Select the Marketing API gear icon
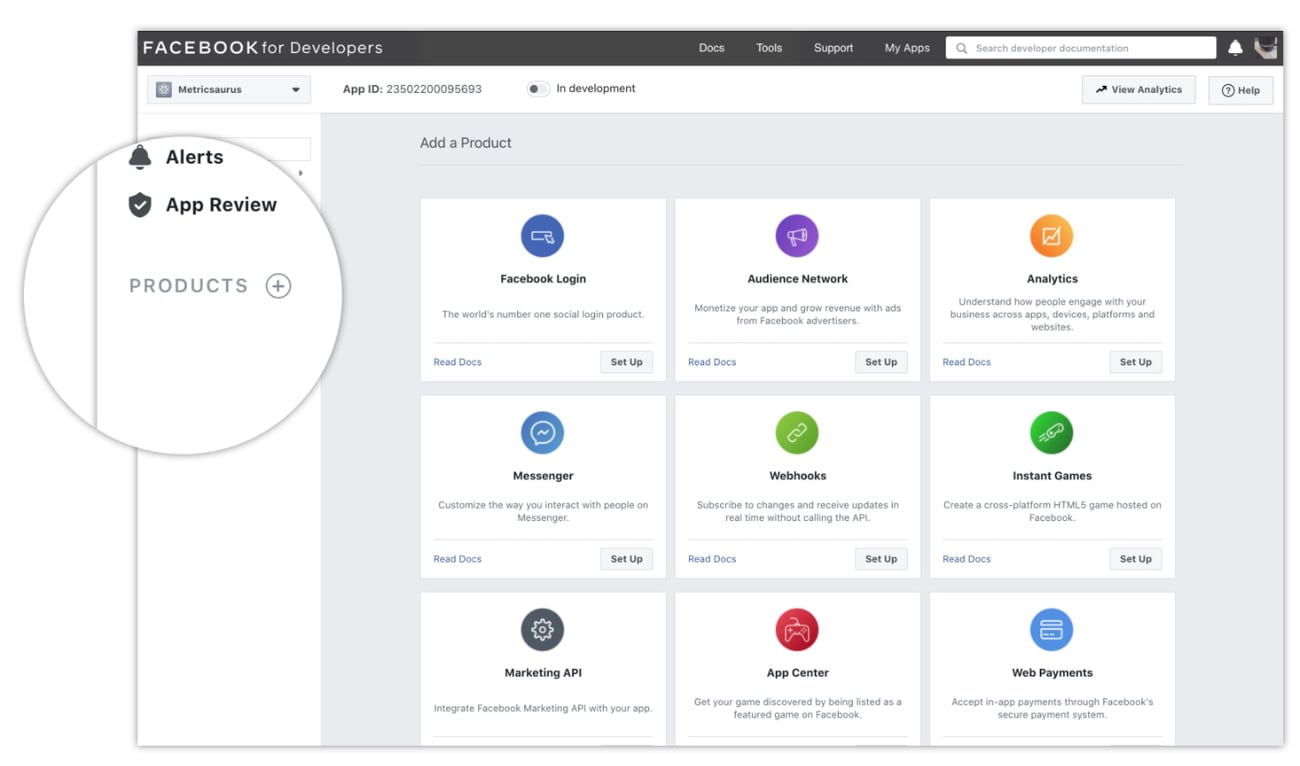 coord(543,630)
